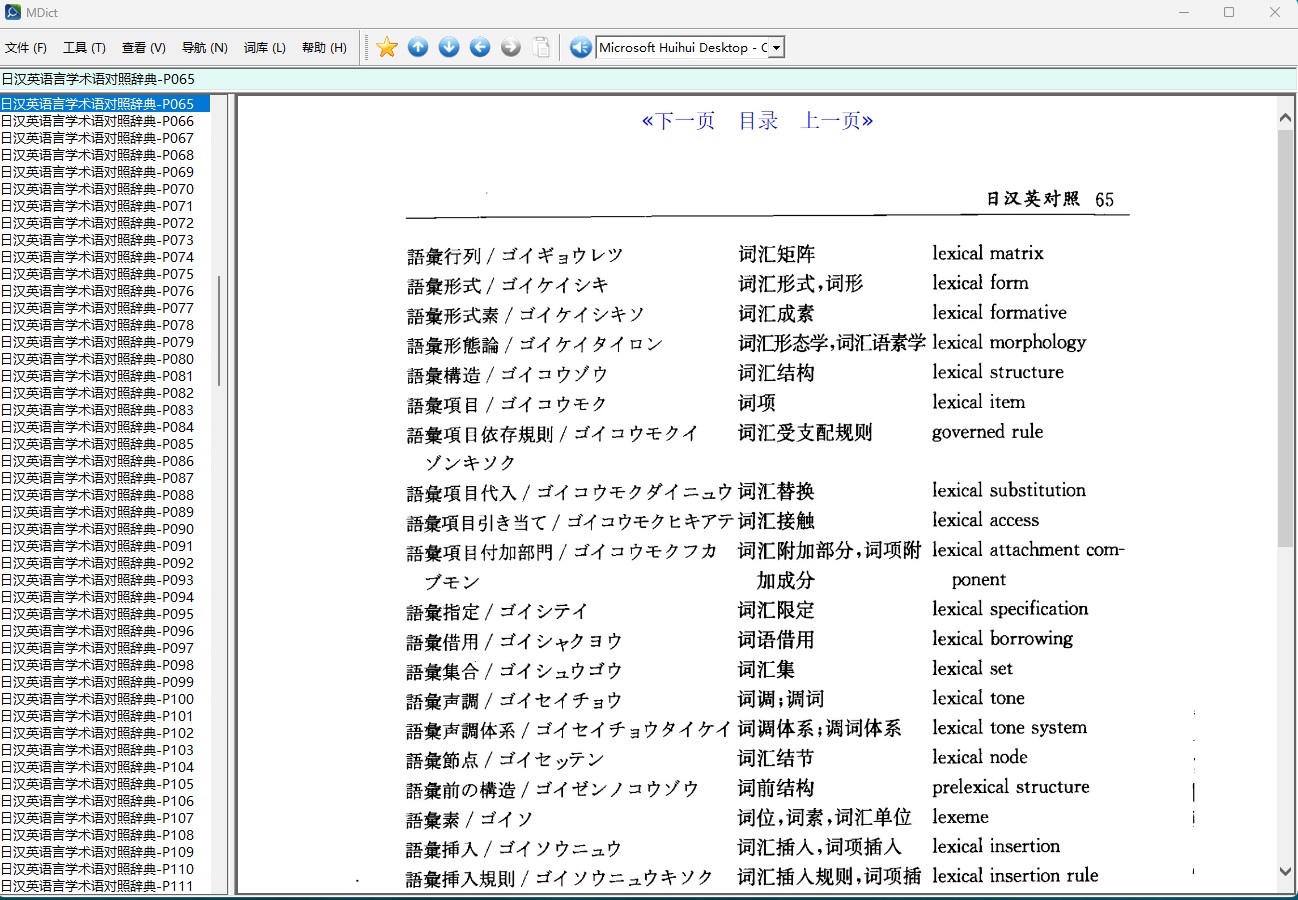Image resolution: width=1298 pixels, height=900 pixels.
Task: Select entry 日汉英语言学术语对照辞典-P096
Action: click(x=104, y=631)
